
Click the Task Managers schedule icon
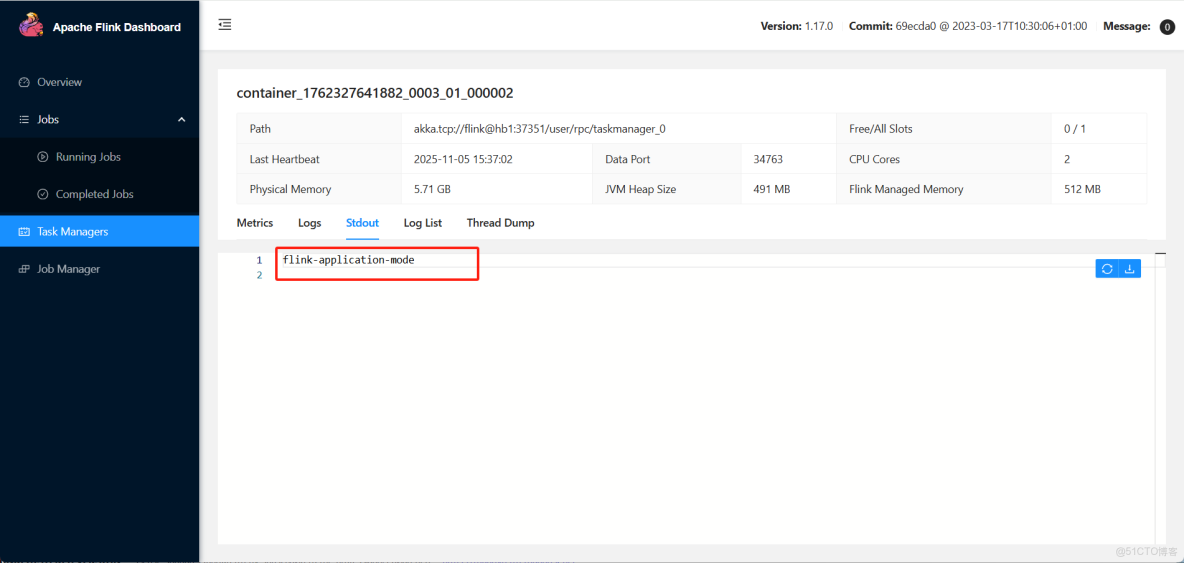[23, 232]
